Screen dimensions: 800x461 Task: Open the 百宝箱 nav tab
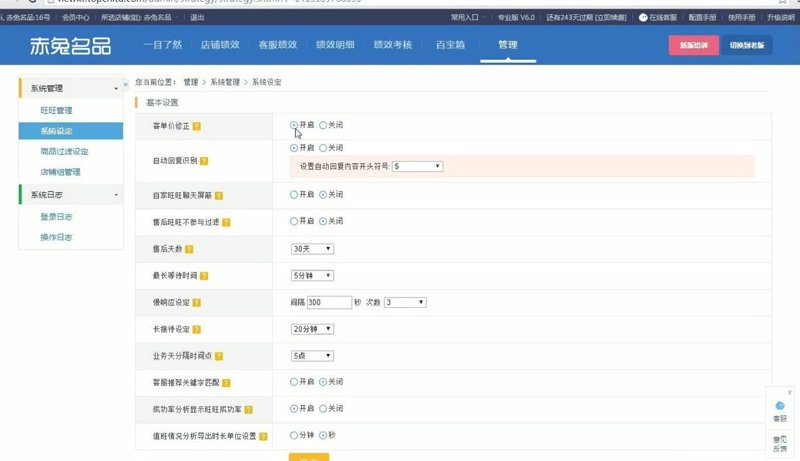(x=451, y=45)
